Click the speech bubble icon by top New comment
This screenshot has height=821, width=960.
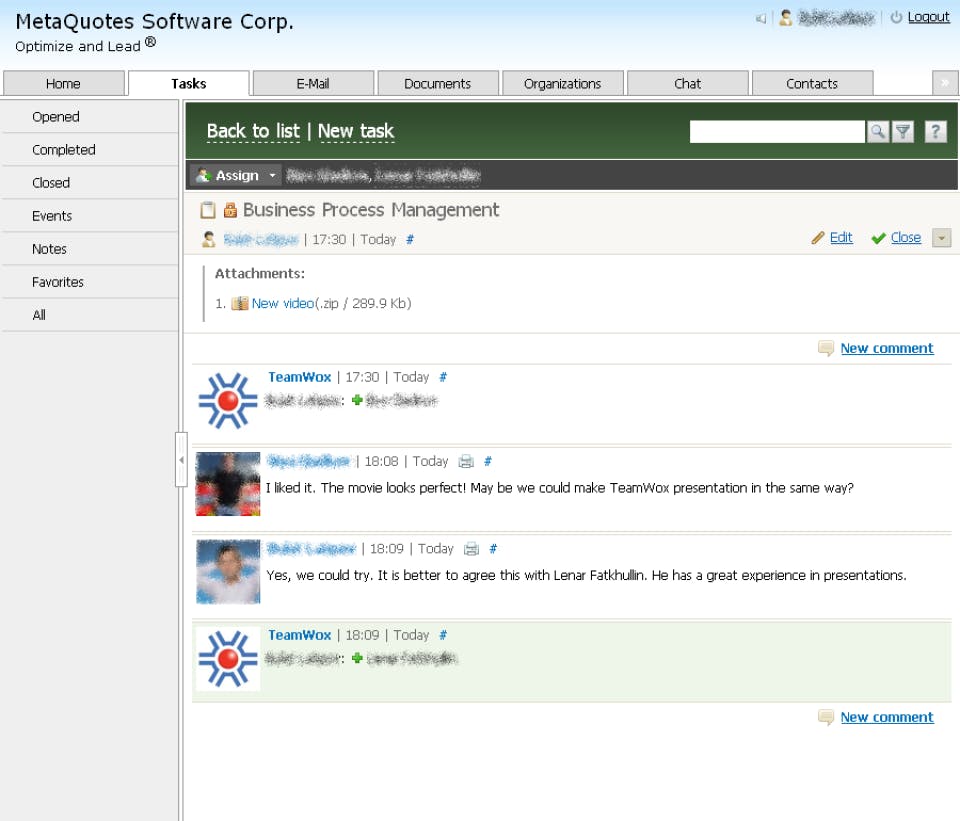coord(826,348)
